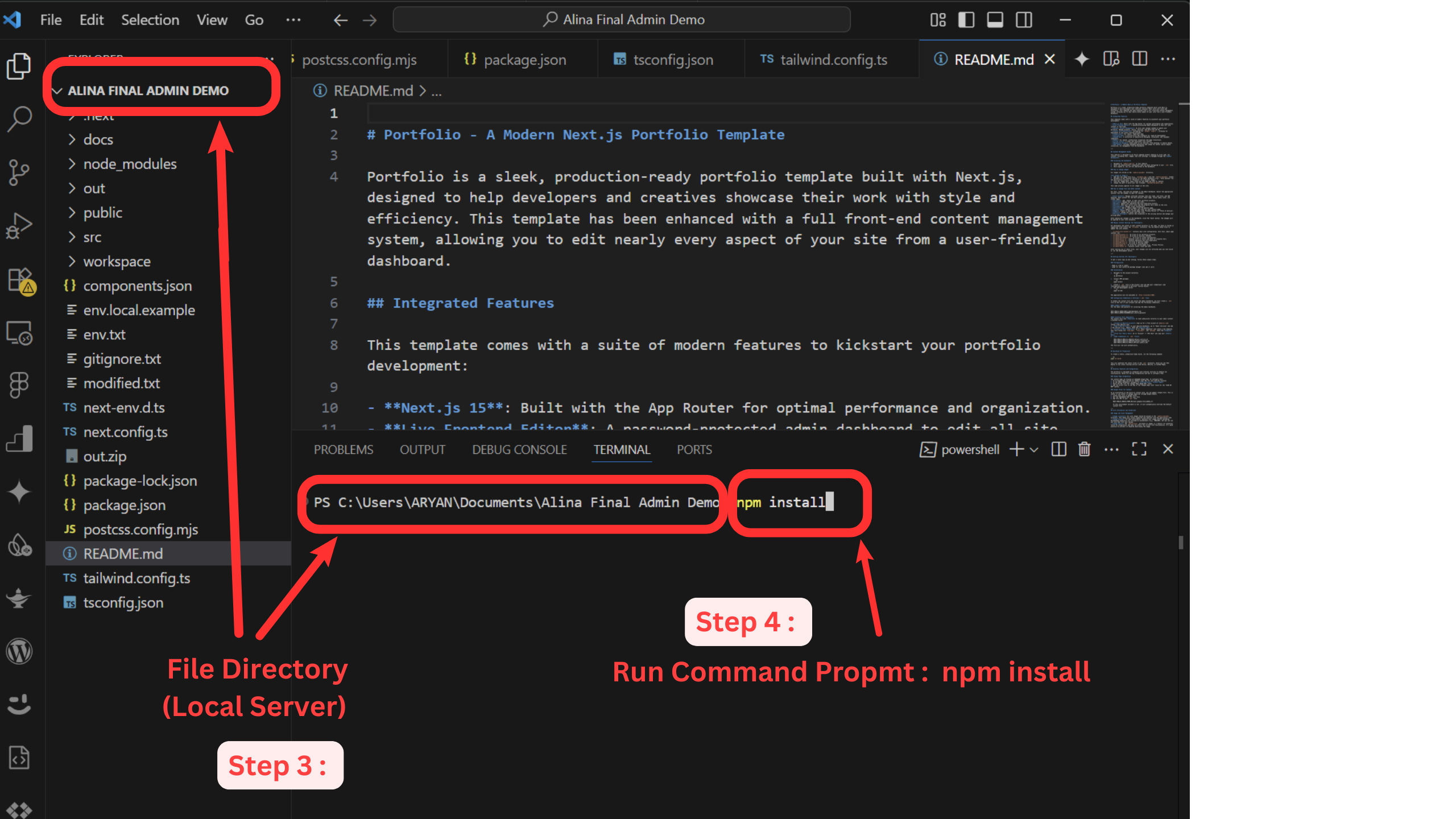Kill the terminal with the trash icon

click(x=1083, y=449)
